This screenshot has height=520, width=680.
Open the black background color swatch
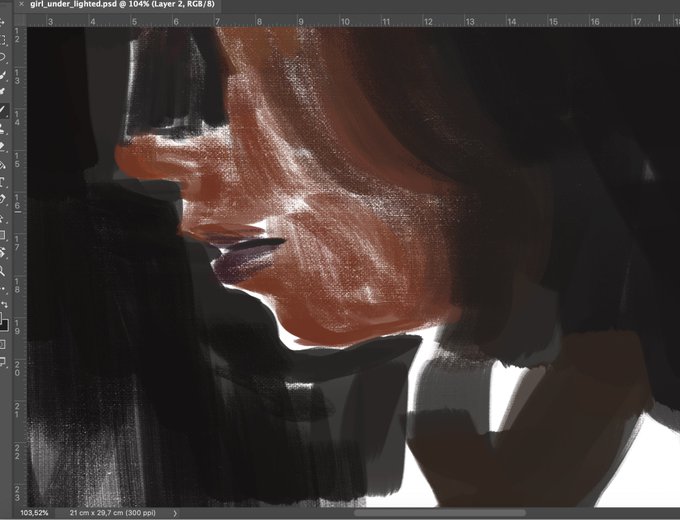click(x=4, y=325)
